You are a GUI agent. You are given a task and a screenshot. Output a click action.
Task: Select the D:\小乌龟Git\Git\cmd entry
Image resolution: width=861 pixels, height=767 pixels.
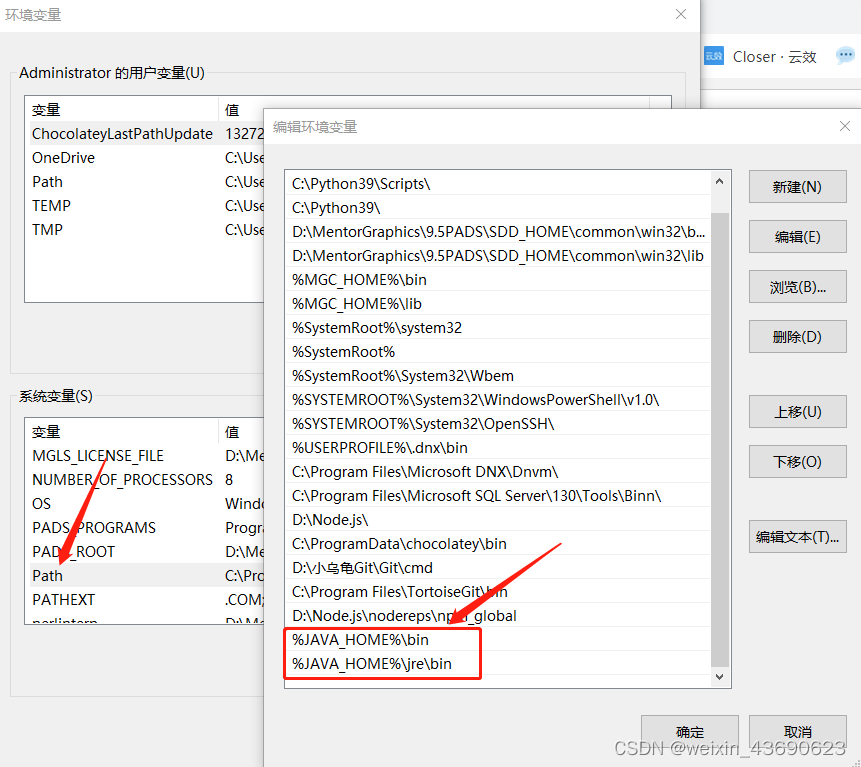498,568
